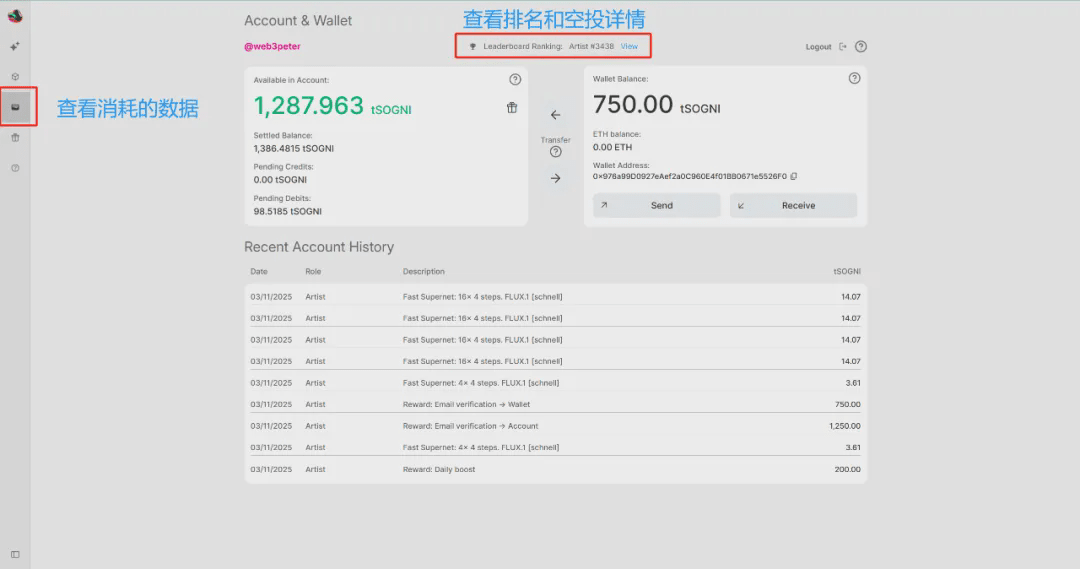Screen dimensions: 1080x569
Task: Open the Transfer help question icon
Action: (x=556, y=152)
